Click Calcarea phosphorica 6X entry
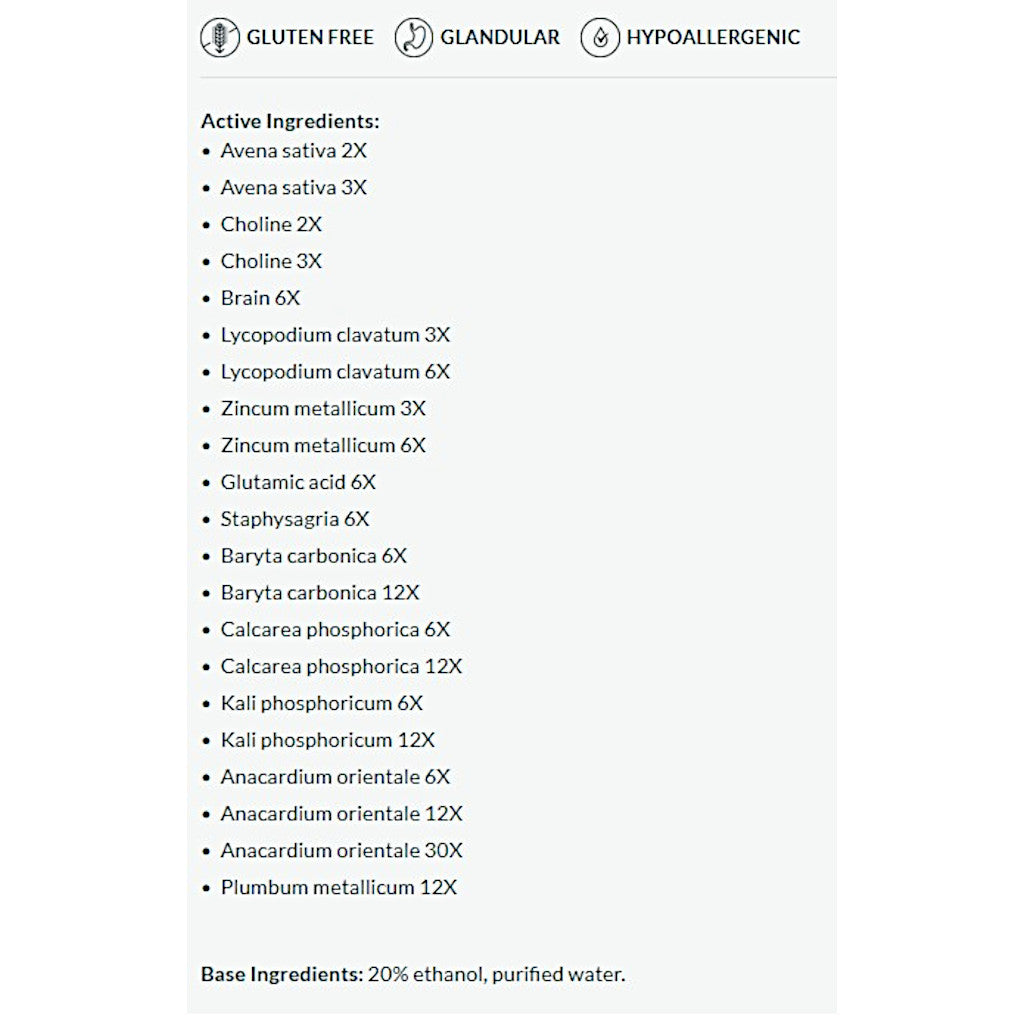This screenshot has width=1024, height=1024. [335, 630]
